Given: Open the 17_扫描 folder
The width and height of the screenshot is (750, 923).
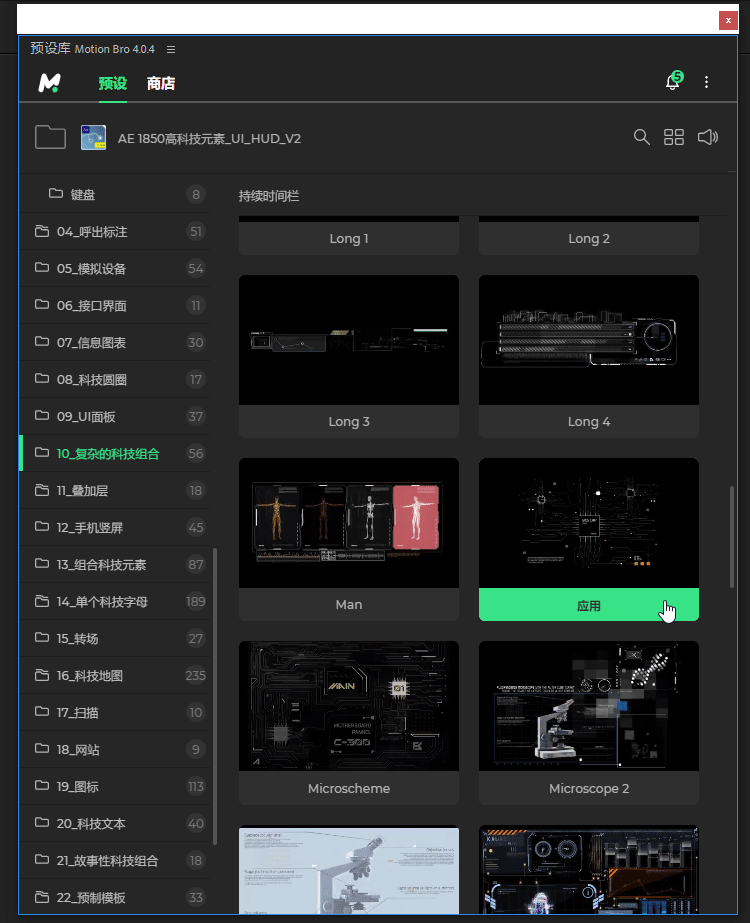Looking at the screenshot, I should 115,713.
